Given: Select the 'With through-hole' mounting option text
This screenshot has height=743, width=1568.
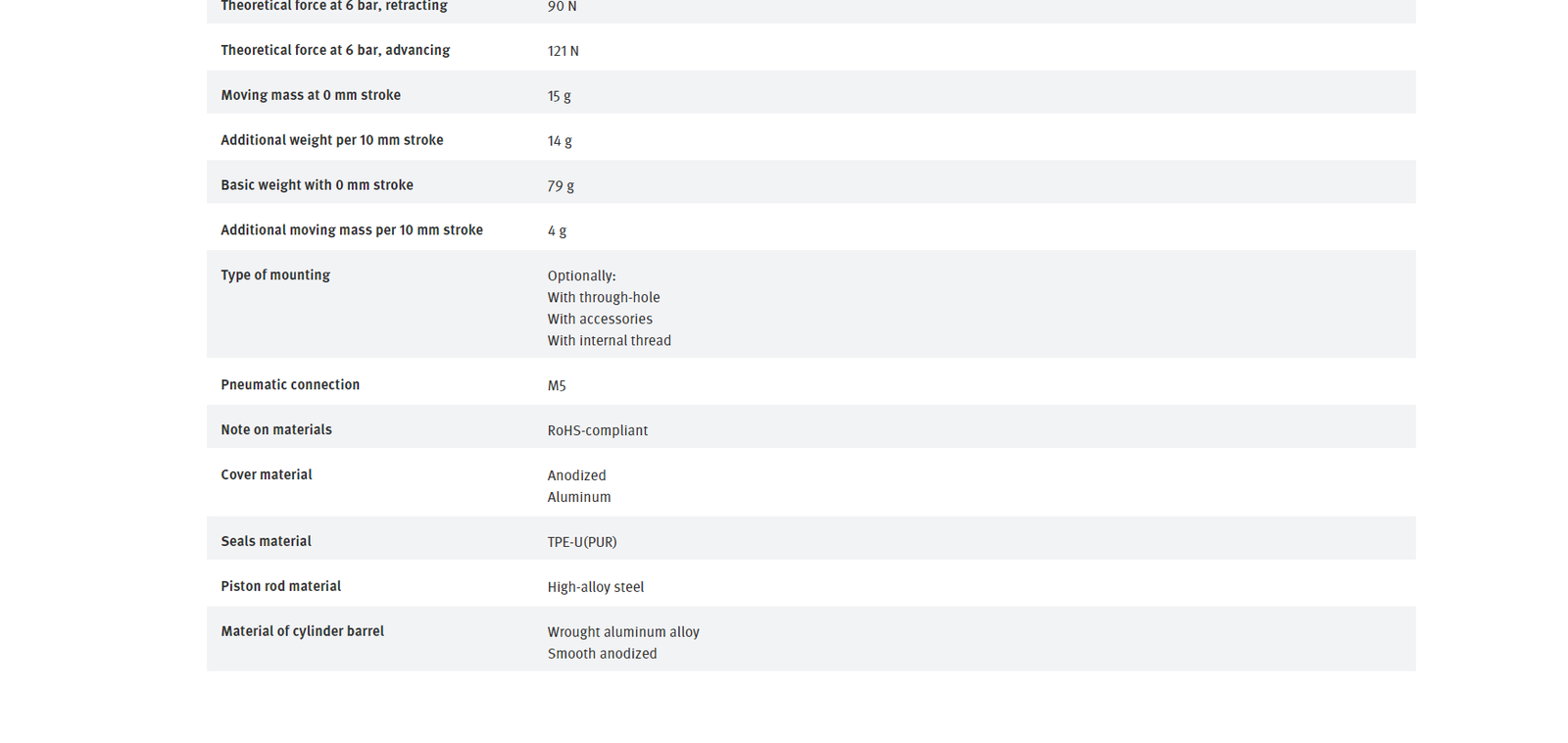Looking at the screenshot, I should [604, 298].
